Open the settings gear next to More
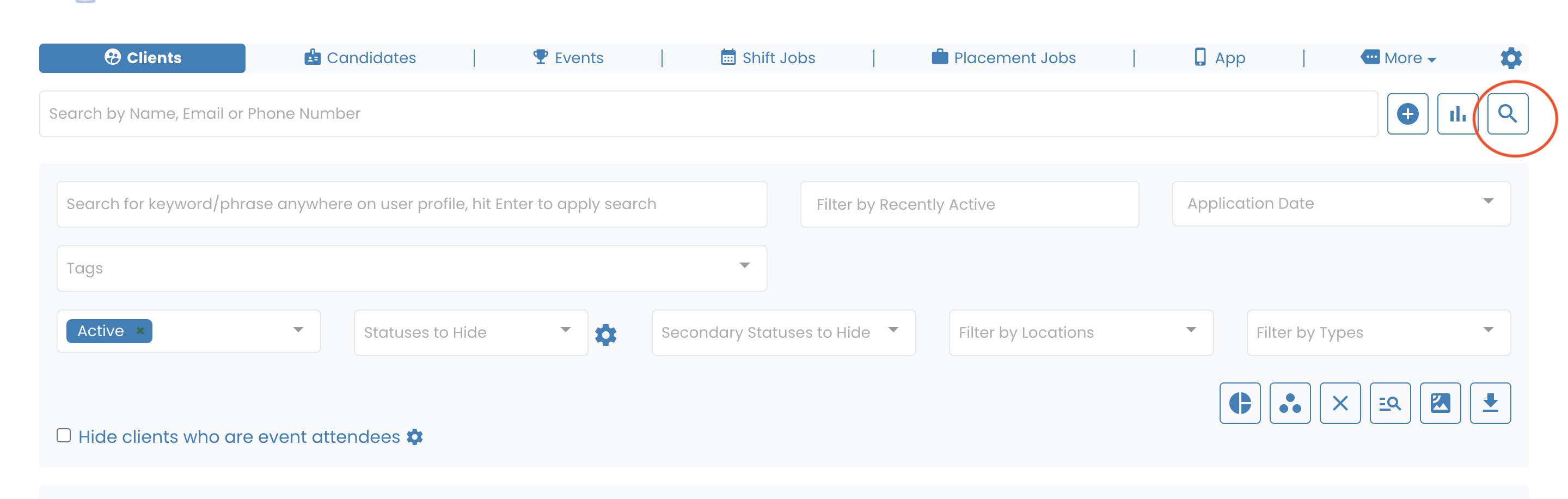 click(1510, 58)
